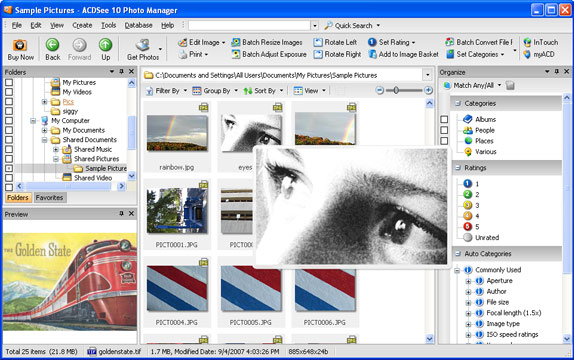Image resolution: width=574 pixels, height=360 pixels.
Task: Select the PICT0004.JPG thumbnail
Action: [177, 289]
